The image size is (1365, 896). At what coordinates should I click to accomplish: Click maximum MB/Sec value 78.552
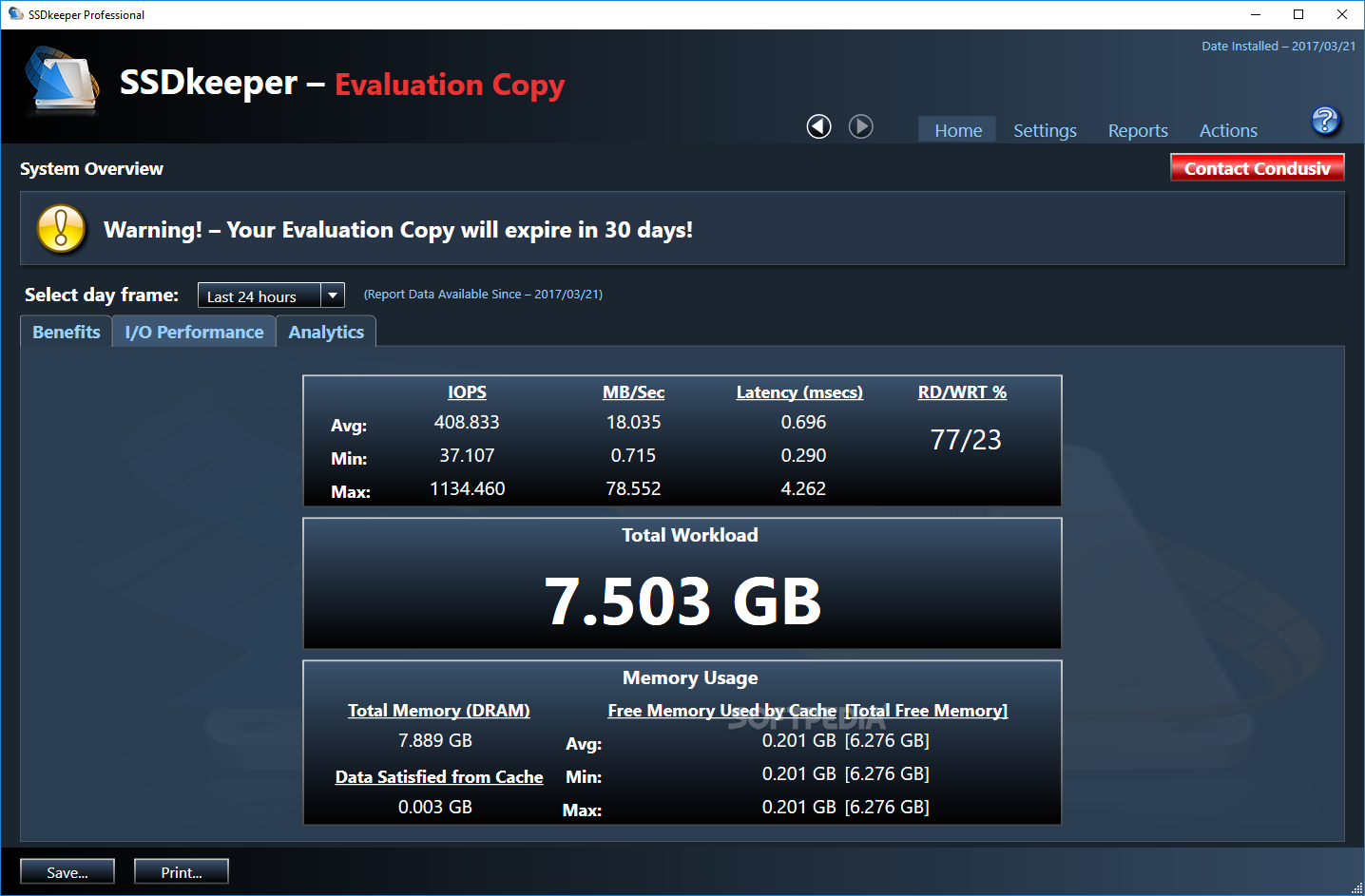(633, 488)
